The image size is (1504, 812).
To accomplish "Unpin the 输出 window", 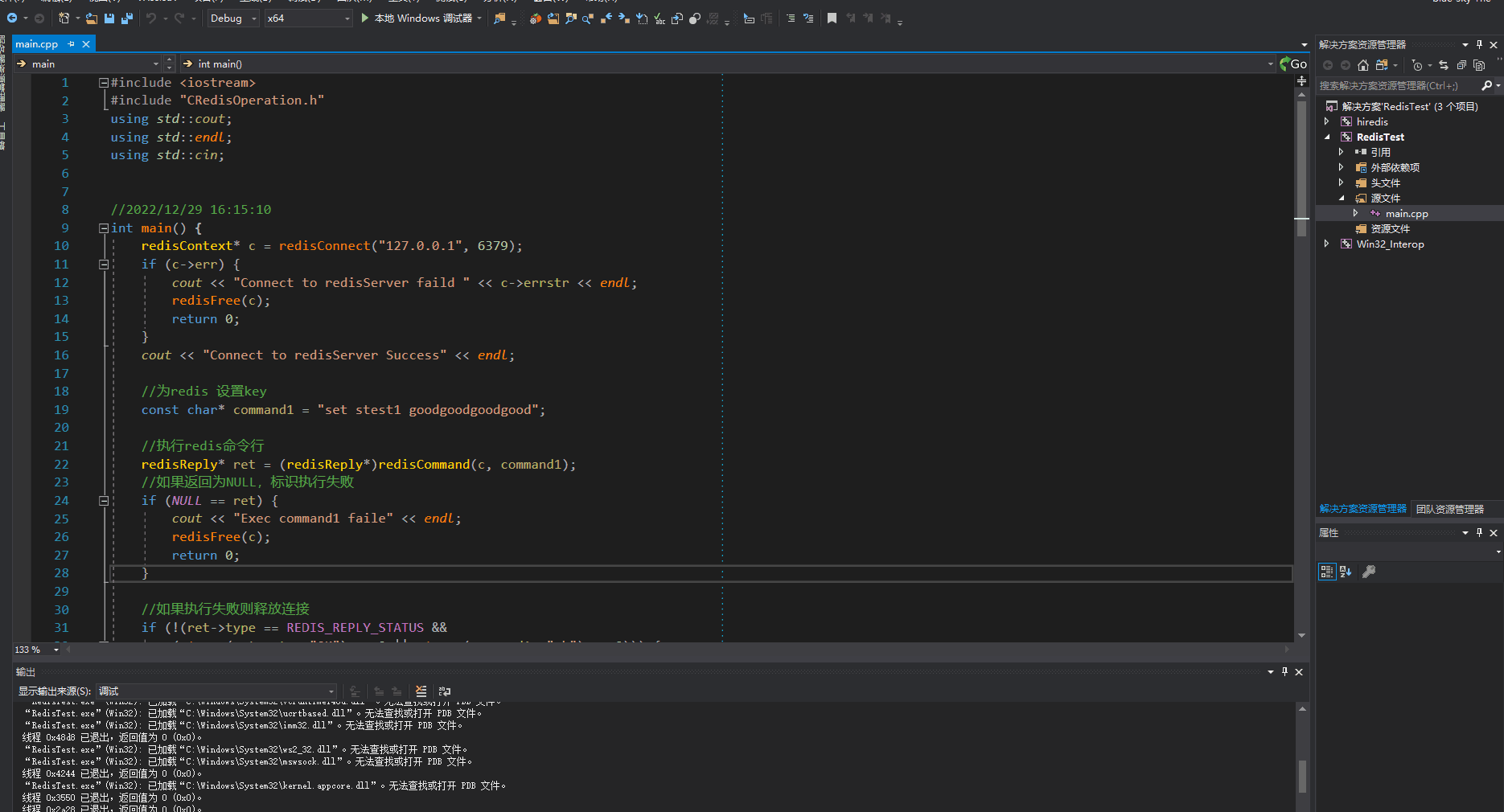I will point(1284,672).
